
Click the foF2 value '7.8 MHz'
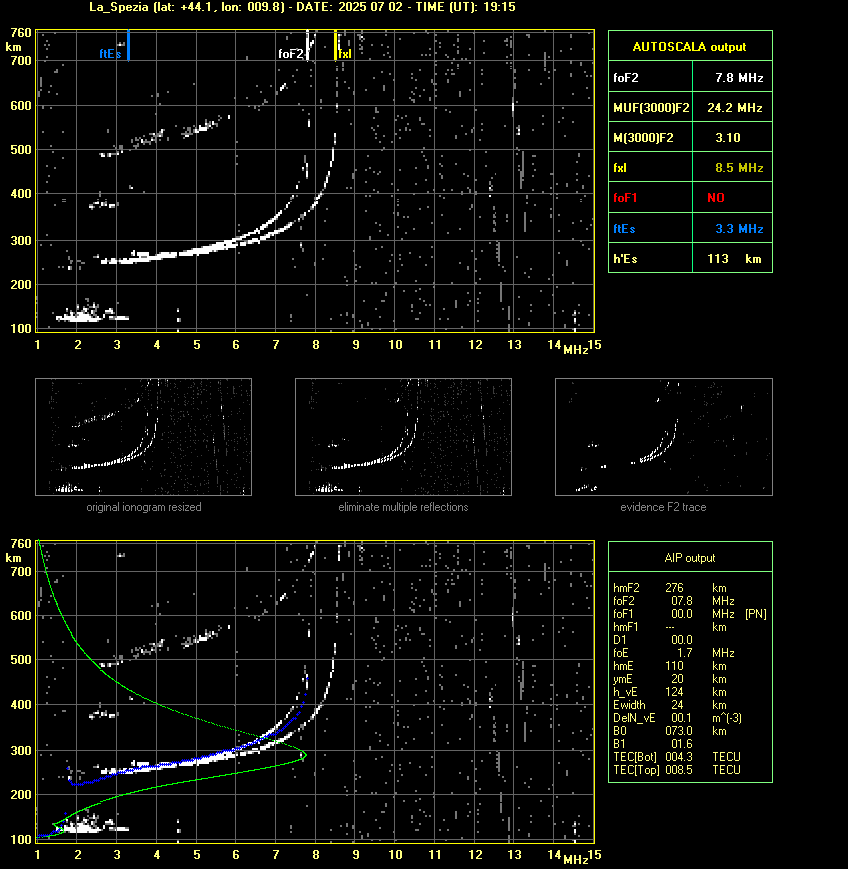tap(739, 78)
